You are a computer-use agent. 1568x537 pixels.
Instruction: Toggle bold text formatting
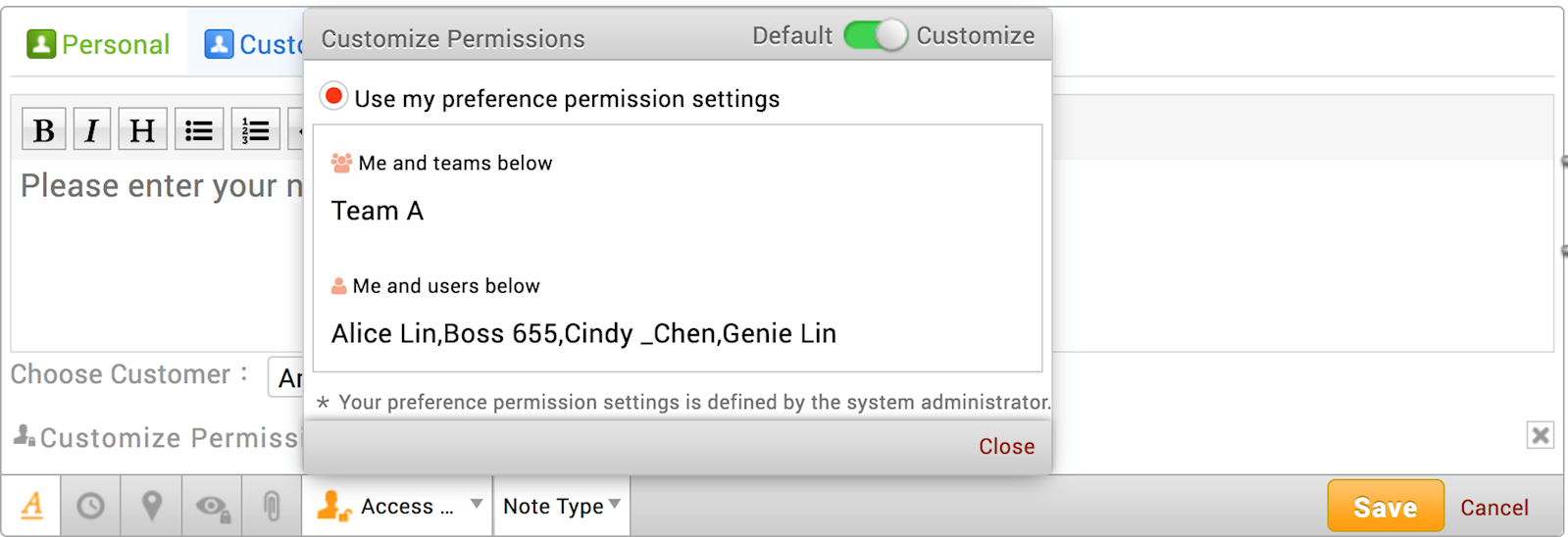tap(44, 129)
